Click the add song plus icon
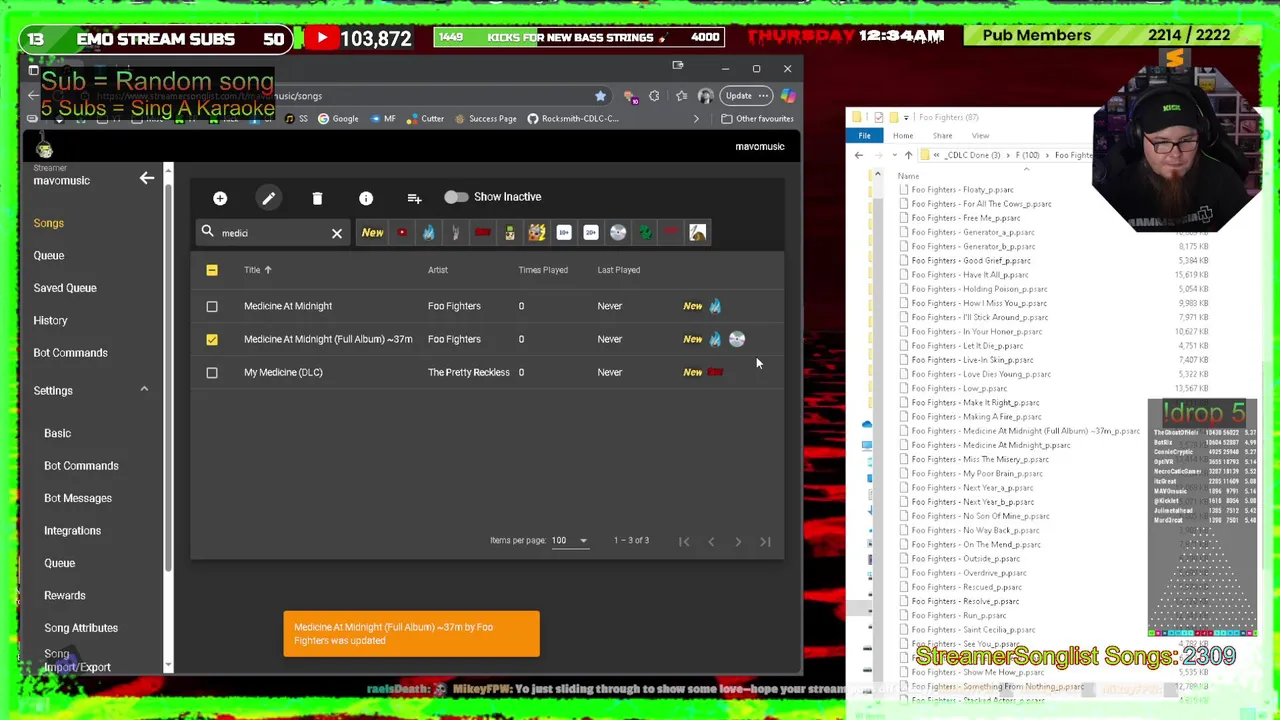The width and height of the screenshot is (1280, 720). click(220, 198)
